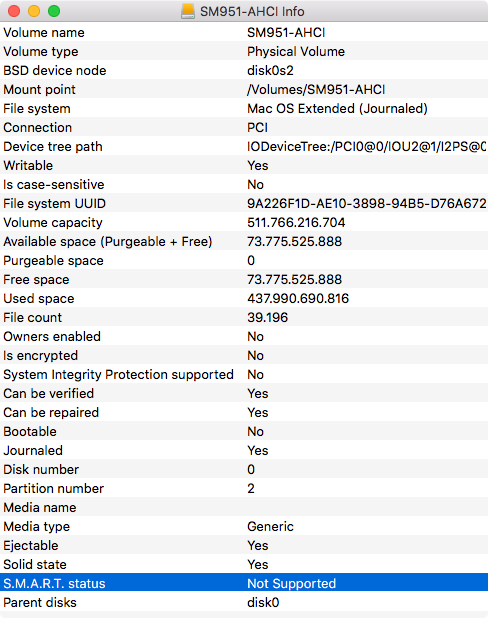Select the File system UUID row
Viewport: 488px width, 618px height.
(x=244, y=203)
